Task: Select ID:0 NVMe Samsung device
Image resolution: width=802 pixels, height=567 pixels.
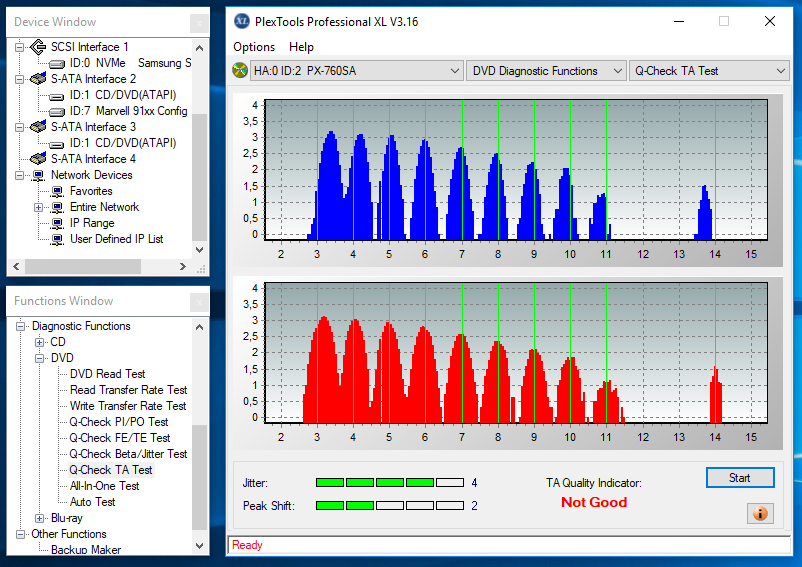Action: [130, 63]
